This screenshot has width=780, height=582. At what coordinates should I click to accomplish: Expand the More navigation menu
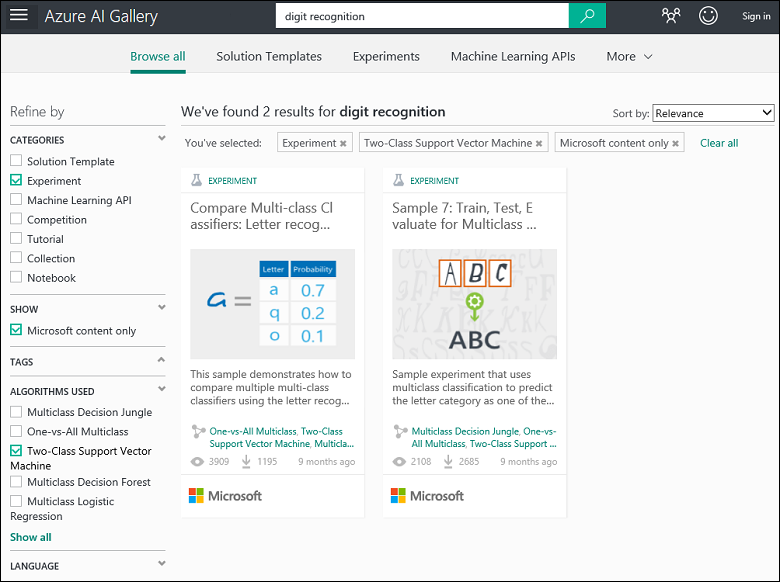629,56
